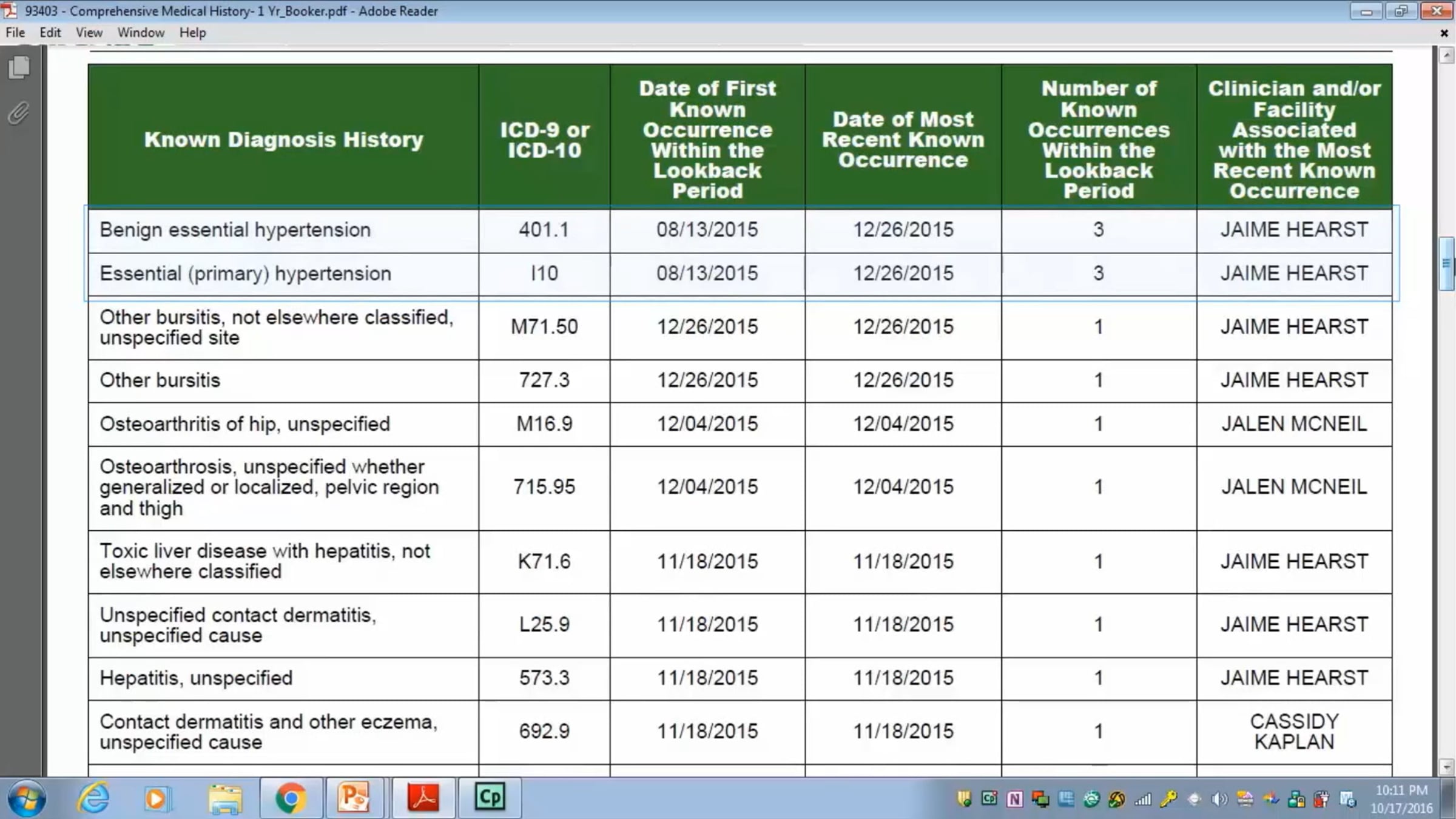Screen dimensions: 1456x819
Task: Check the network signal bars icon
Action: point(1143,800)
